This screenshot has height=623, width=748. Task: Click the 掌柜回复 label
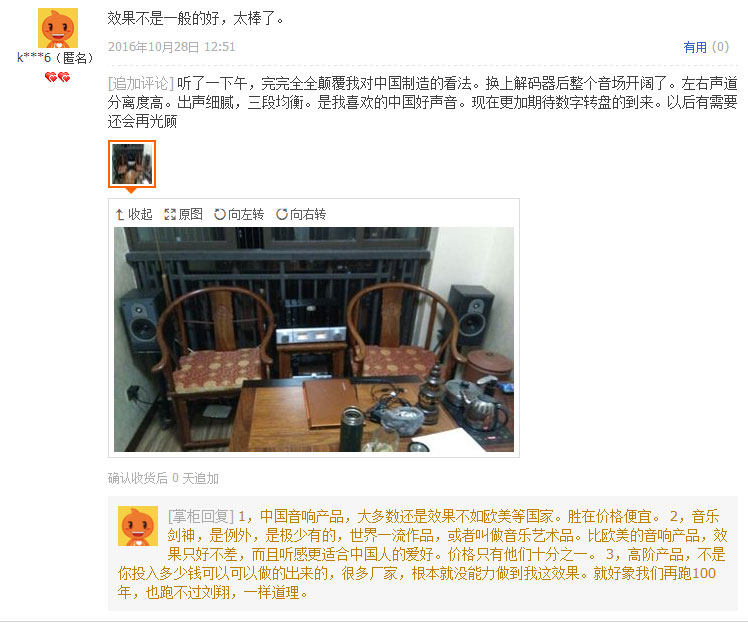[201, 516]
